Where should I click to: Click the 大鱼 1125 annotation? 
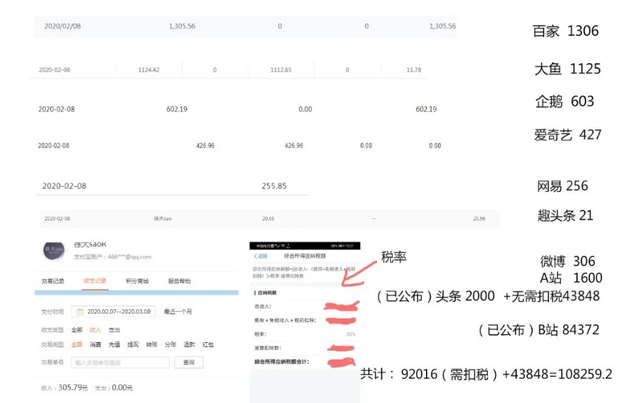[x=567, y=69]
